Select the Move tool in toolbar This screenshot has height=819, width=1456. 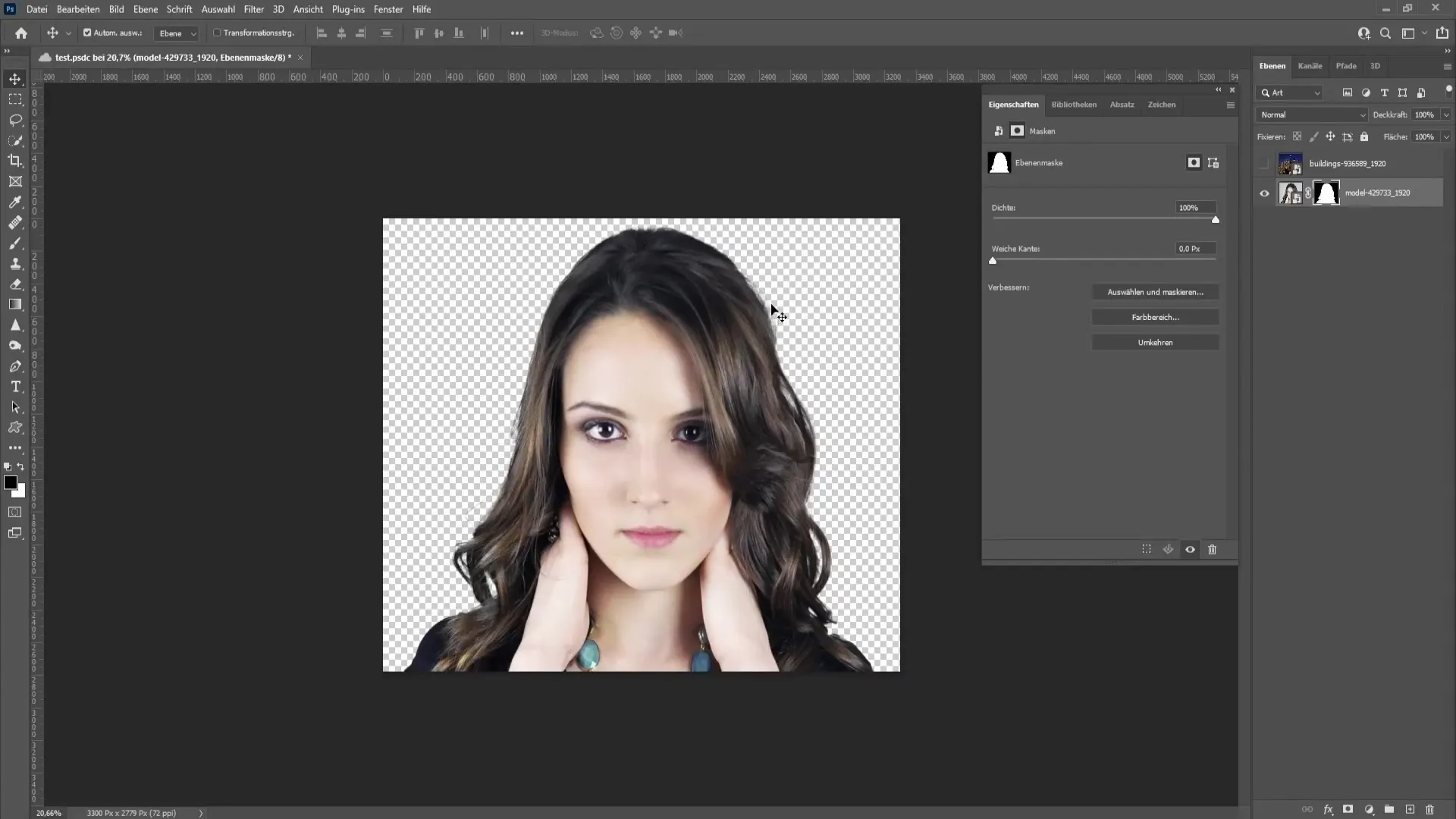coord(15,78)
